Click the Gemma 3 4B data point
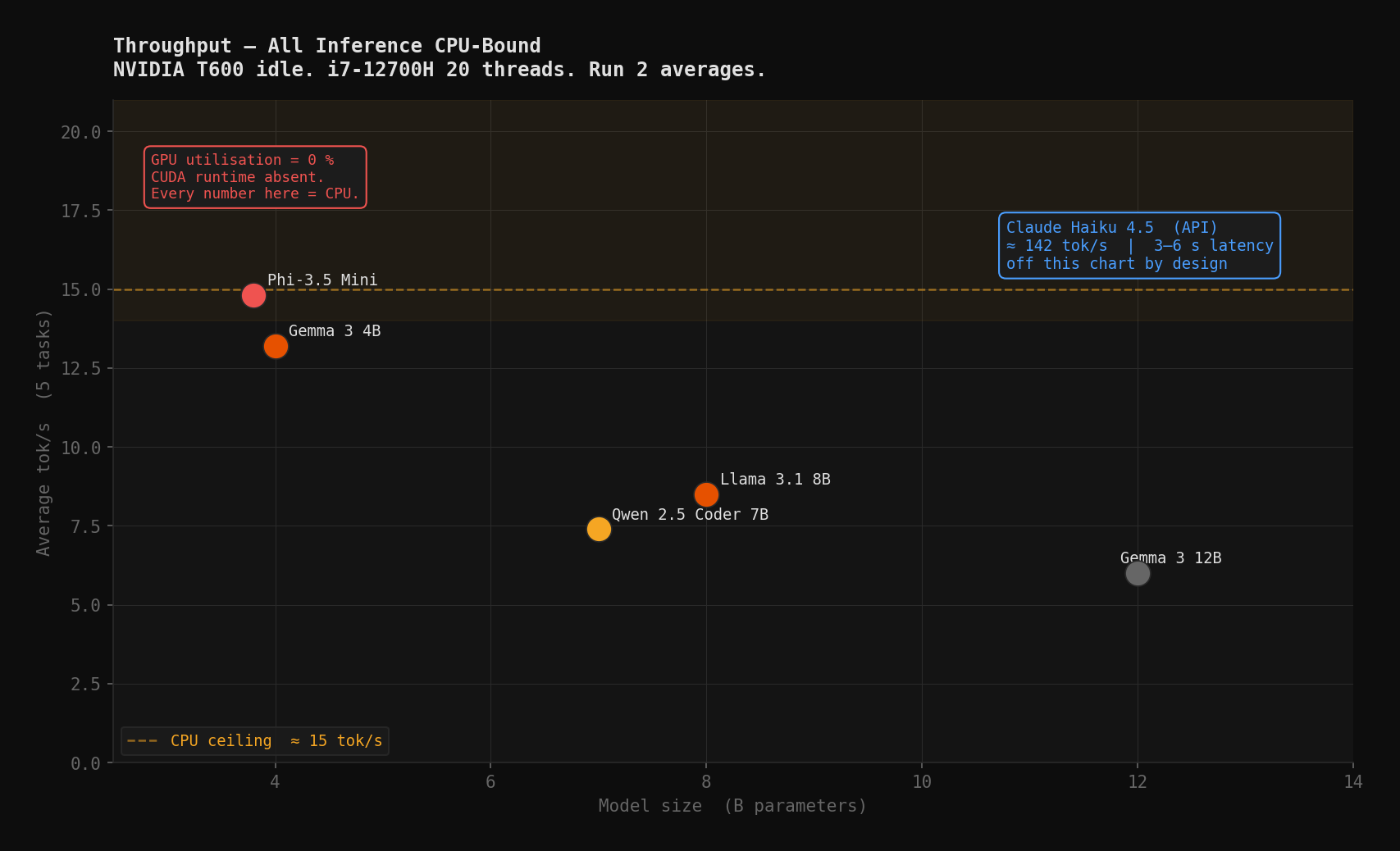 [x=276, y=346]
